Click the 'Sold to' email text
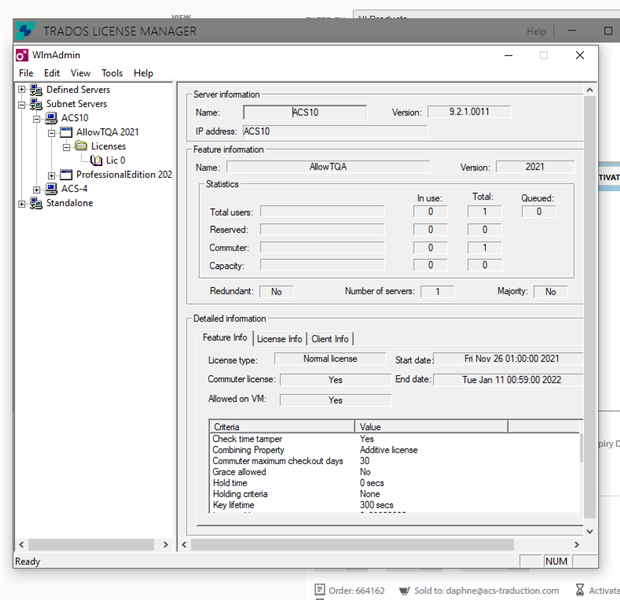This screenshot has height=600, width=620. coord(487,591)
